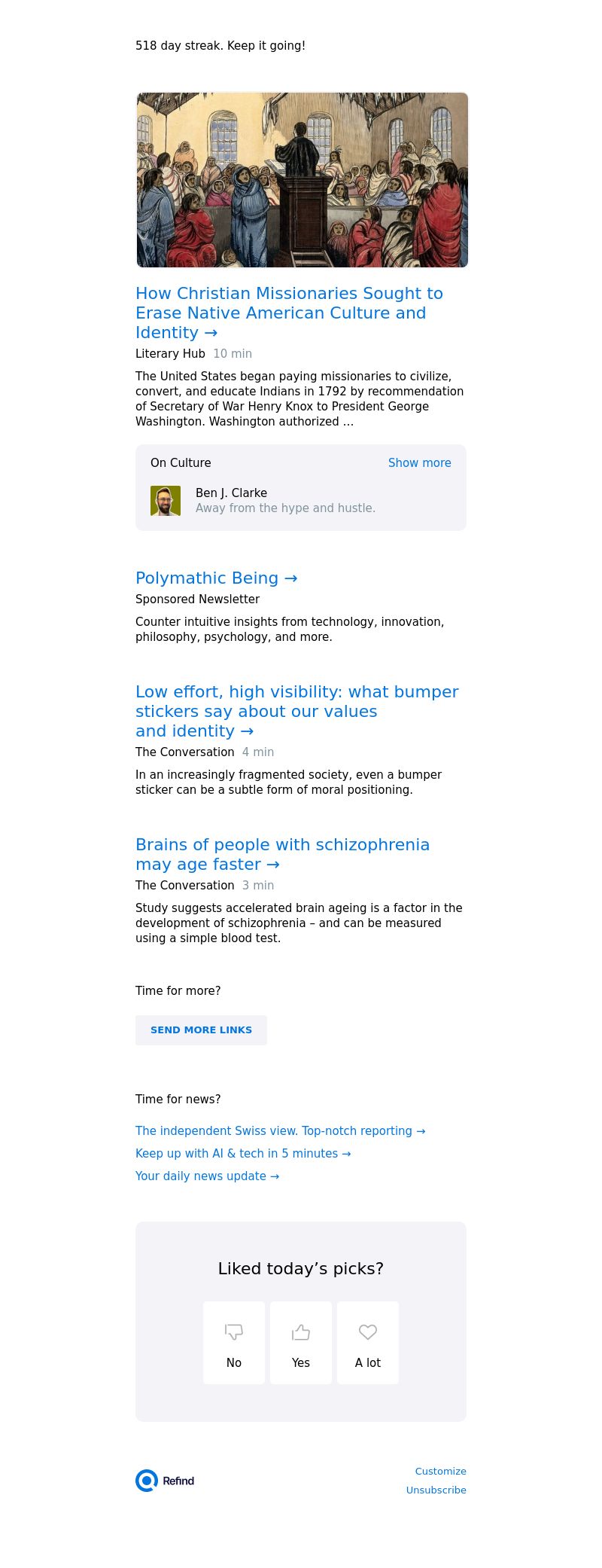Click the Literary Hub source label
Viewport: 602px width, 1568px height.
click(x=170, y=354)
